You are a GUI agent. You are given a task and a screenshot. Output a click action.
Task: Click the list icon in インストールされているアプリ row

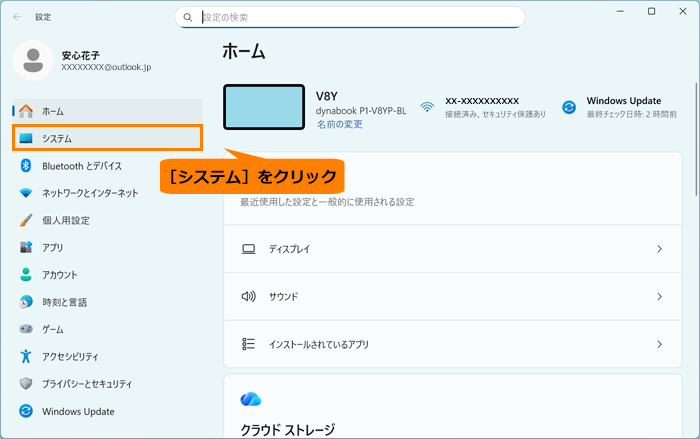tap(249, 344)
